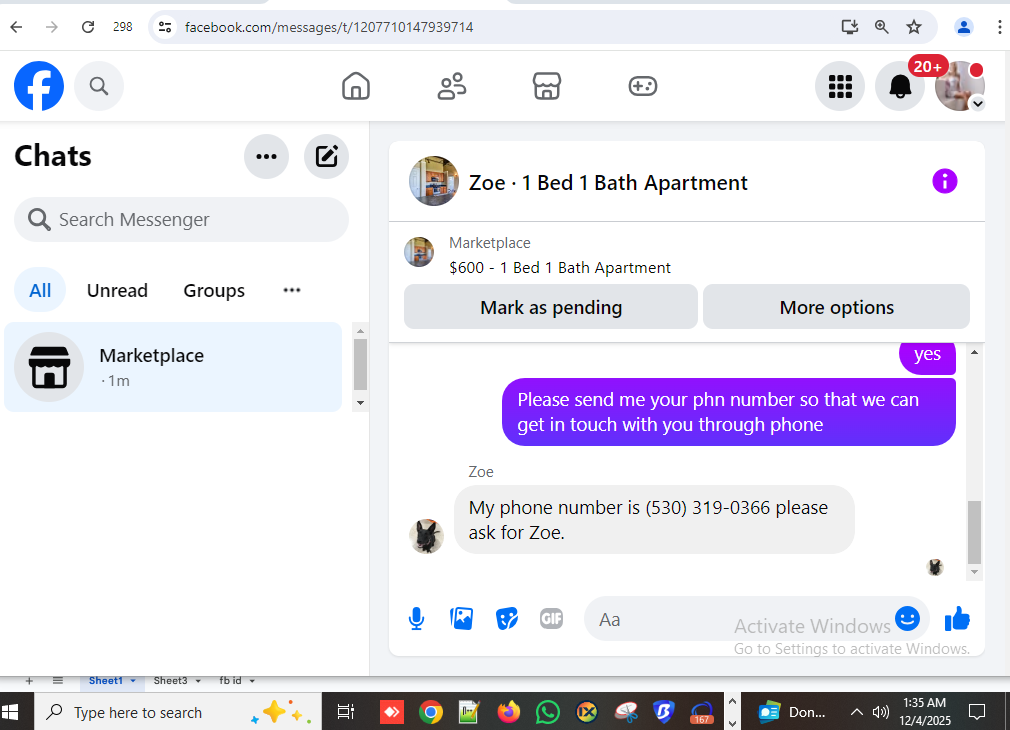This screenshot has width=1010, height=730.
Task: Open the $600 apartment listing thumbnail
Action: coord(419,251)
